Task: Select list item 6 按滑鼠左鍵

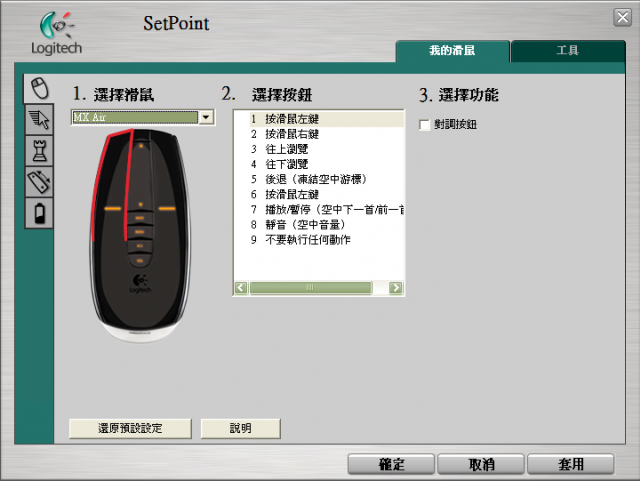Action: 327,194
